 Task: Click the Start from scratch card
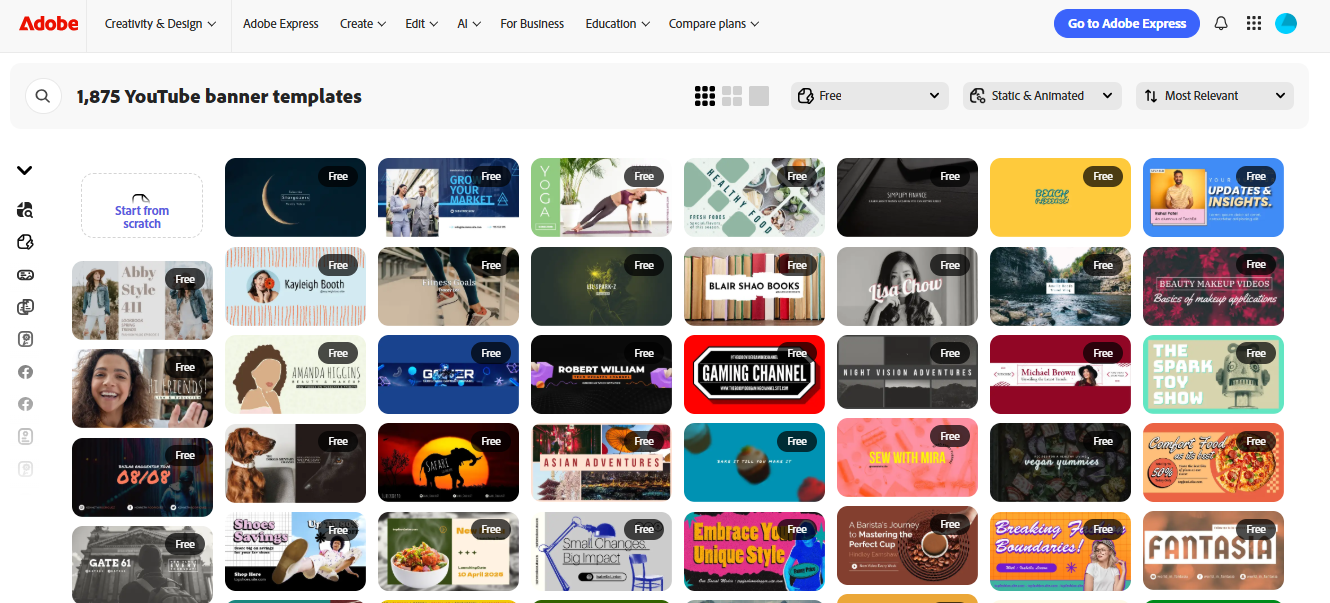(141, 204)
